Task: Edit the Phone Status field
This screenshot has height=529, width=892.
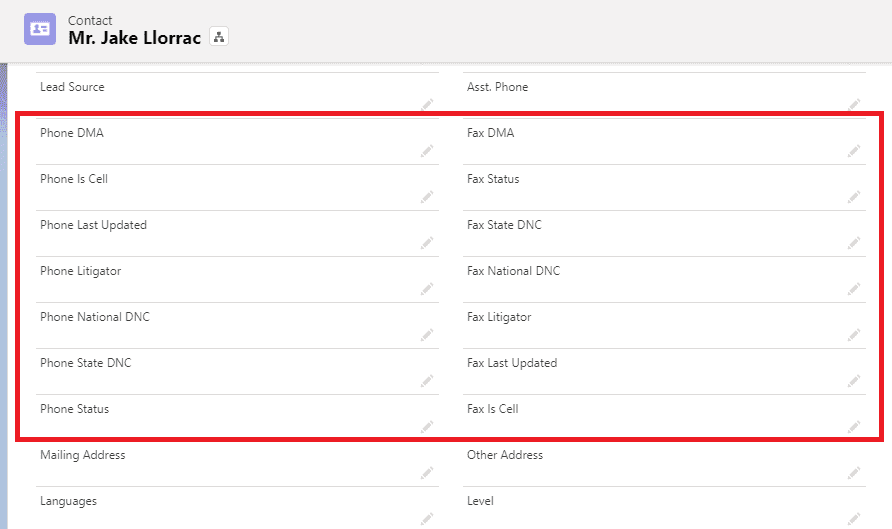Action: click(x=427, y=426)
